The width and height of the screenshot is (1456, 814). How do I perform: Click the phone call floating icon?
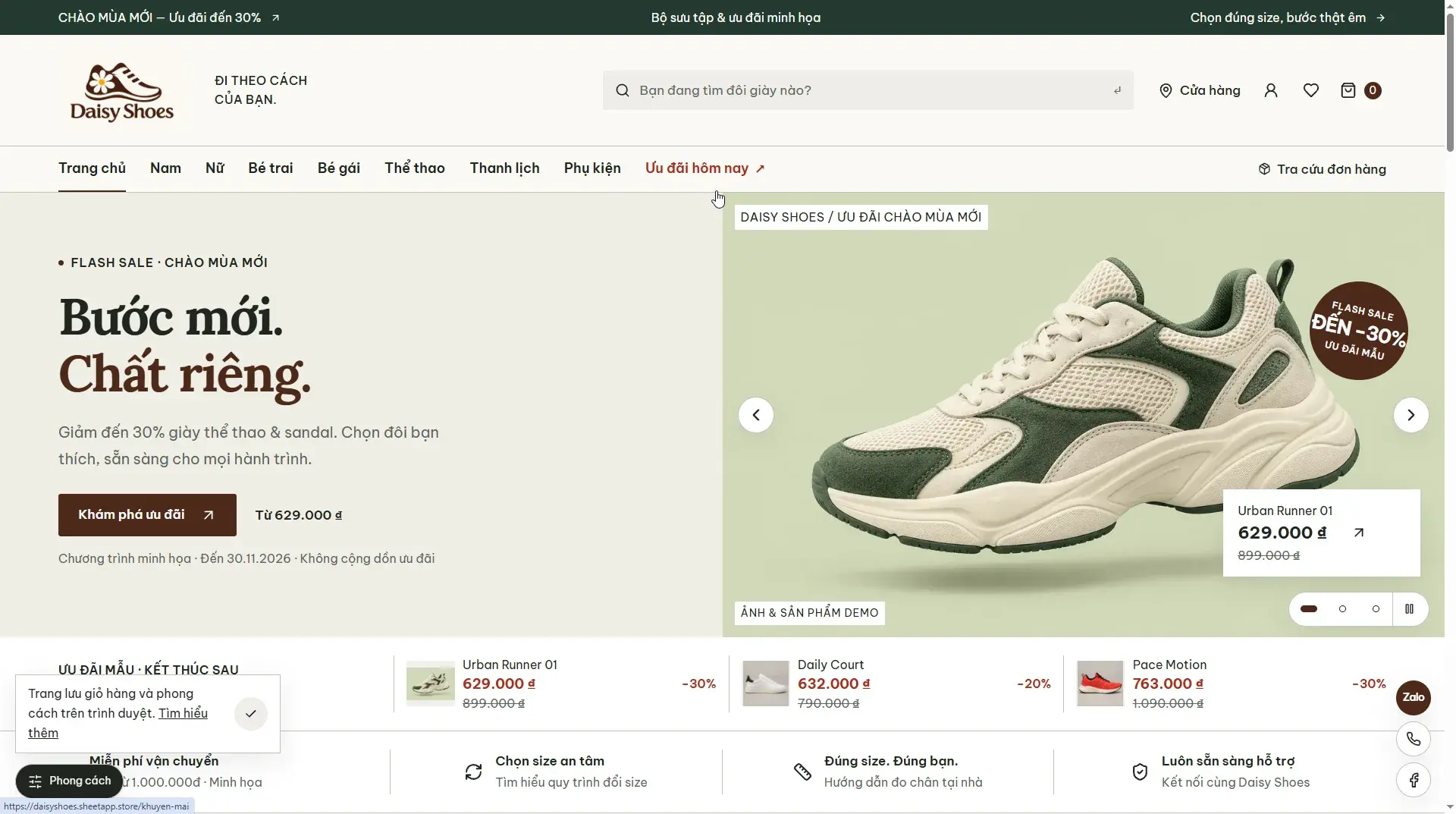(x=1414, y=739)
